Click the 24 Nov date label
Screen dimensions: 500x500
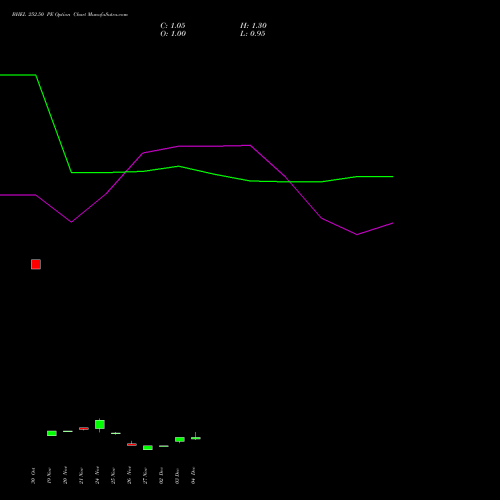pos(97,475)
